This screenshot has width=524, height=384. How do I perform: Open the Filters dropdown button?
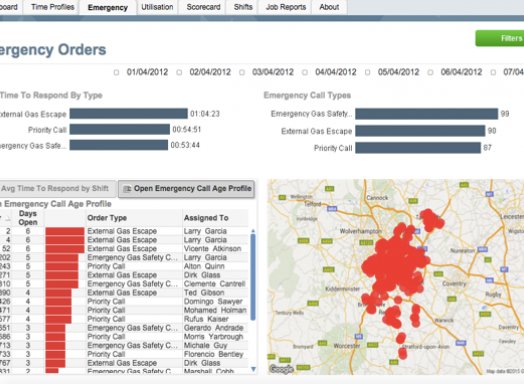click(500, 38)
